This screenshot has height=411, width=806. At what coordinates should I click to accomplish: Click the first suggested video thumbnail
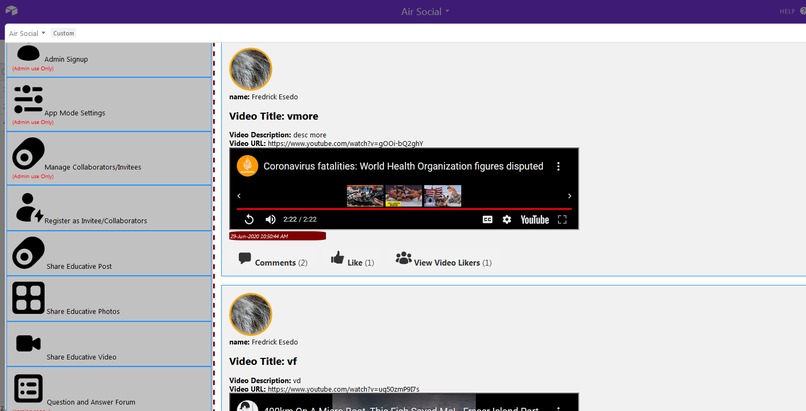coord(365,196)
